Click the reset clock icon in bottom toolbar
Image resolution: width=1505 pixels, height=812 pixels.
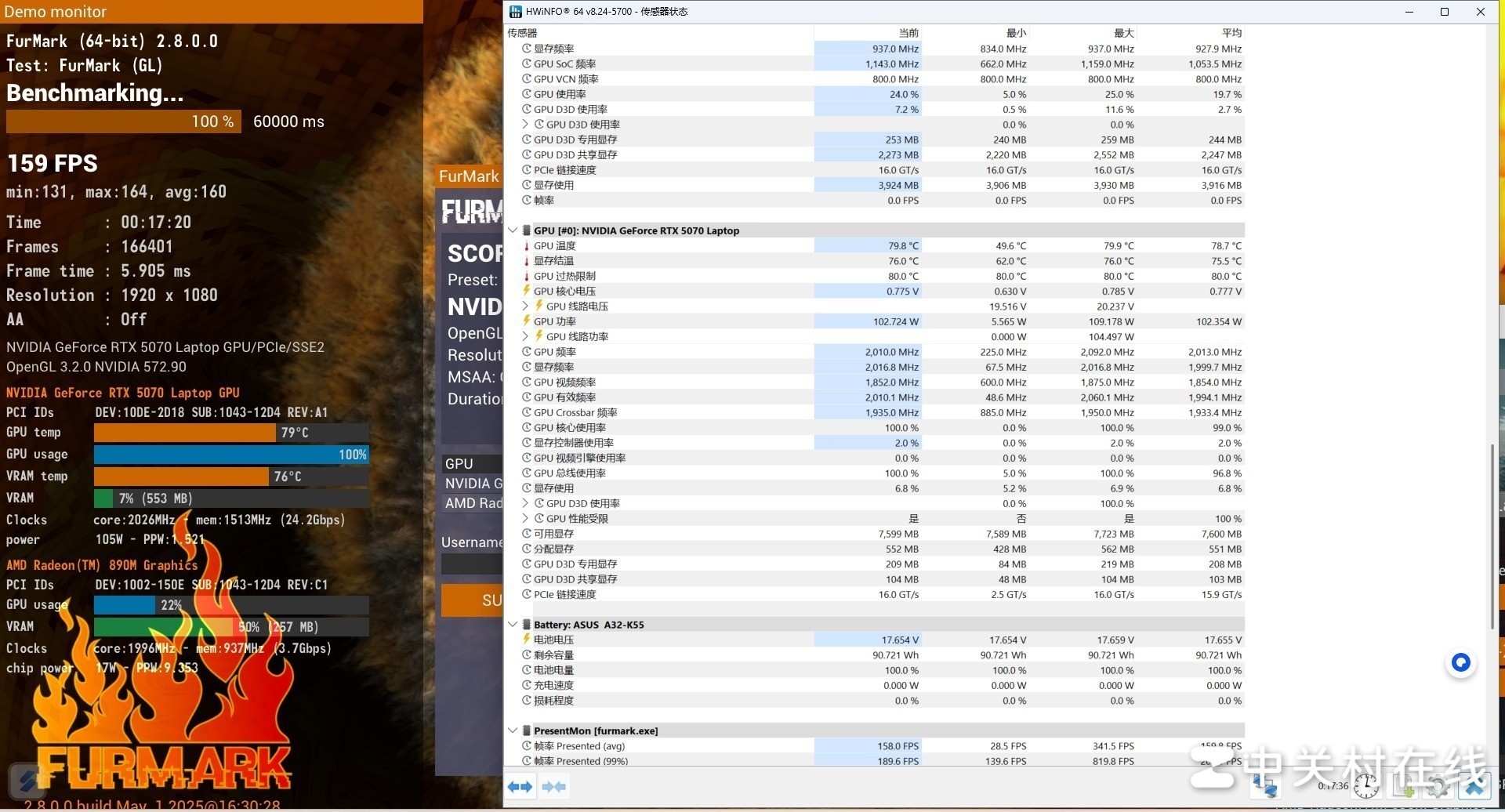coord(1365,786)
